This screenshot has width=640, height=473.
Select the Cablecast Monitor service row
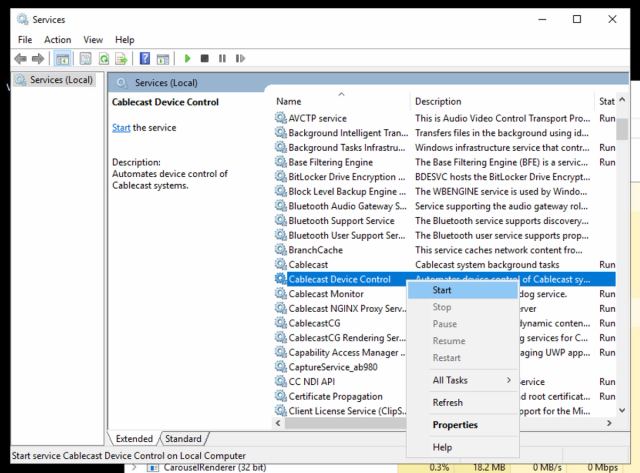(326, 294)
